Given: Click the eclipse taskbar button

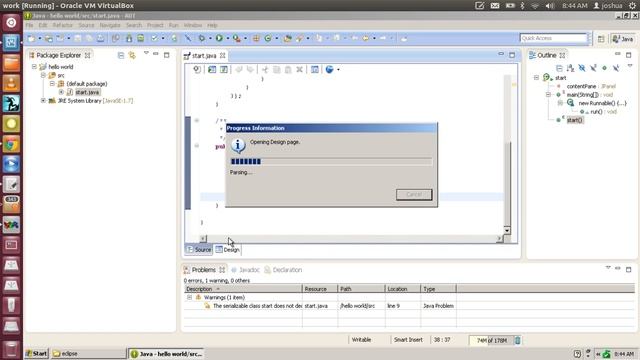Looking at the screenshot, I should coord(89,353).
